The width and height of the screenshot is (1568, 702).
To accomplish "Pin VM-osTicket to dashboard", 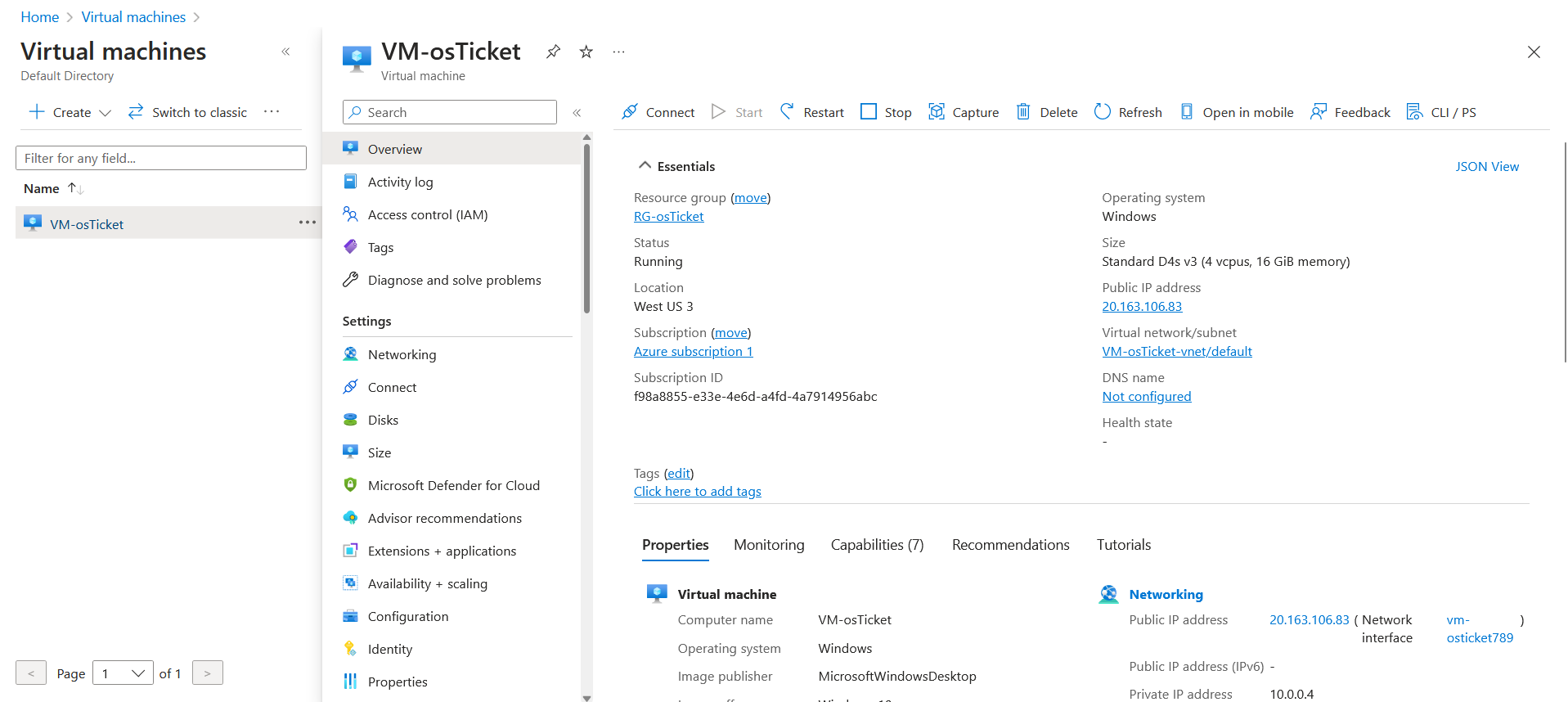I will 554,52.
